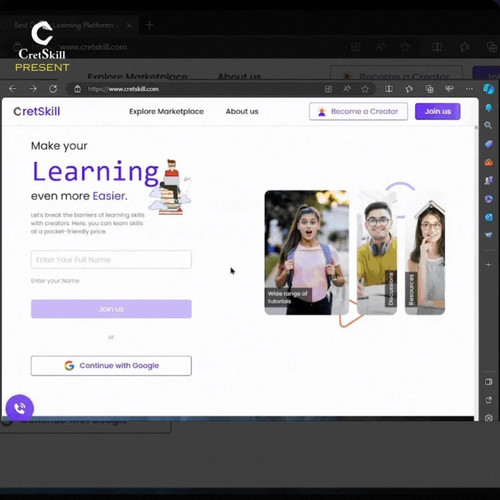Open the sidebar Shopping tag icon

click(x=489, y=144)
